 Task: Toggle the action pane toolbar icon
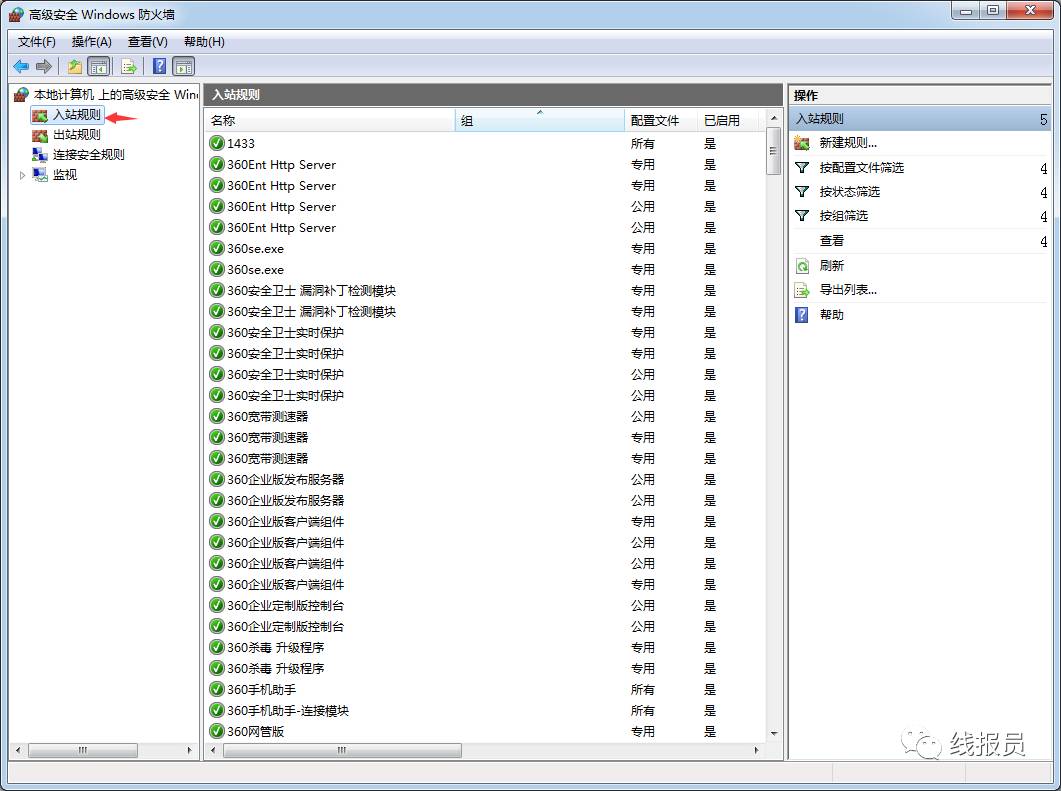[x=183, y=66]
